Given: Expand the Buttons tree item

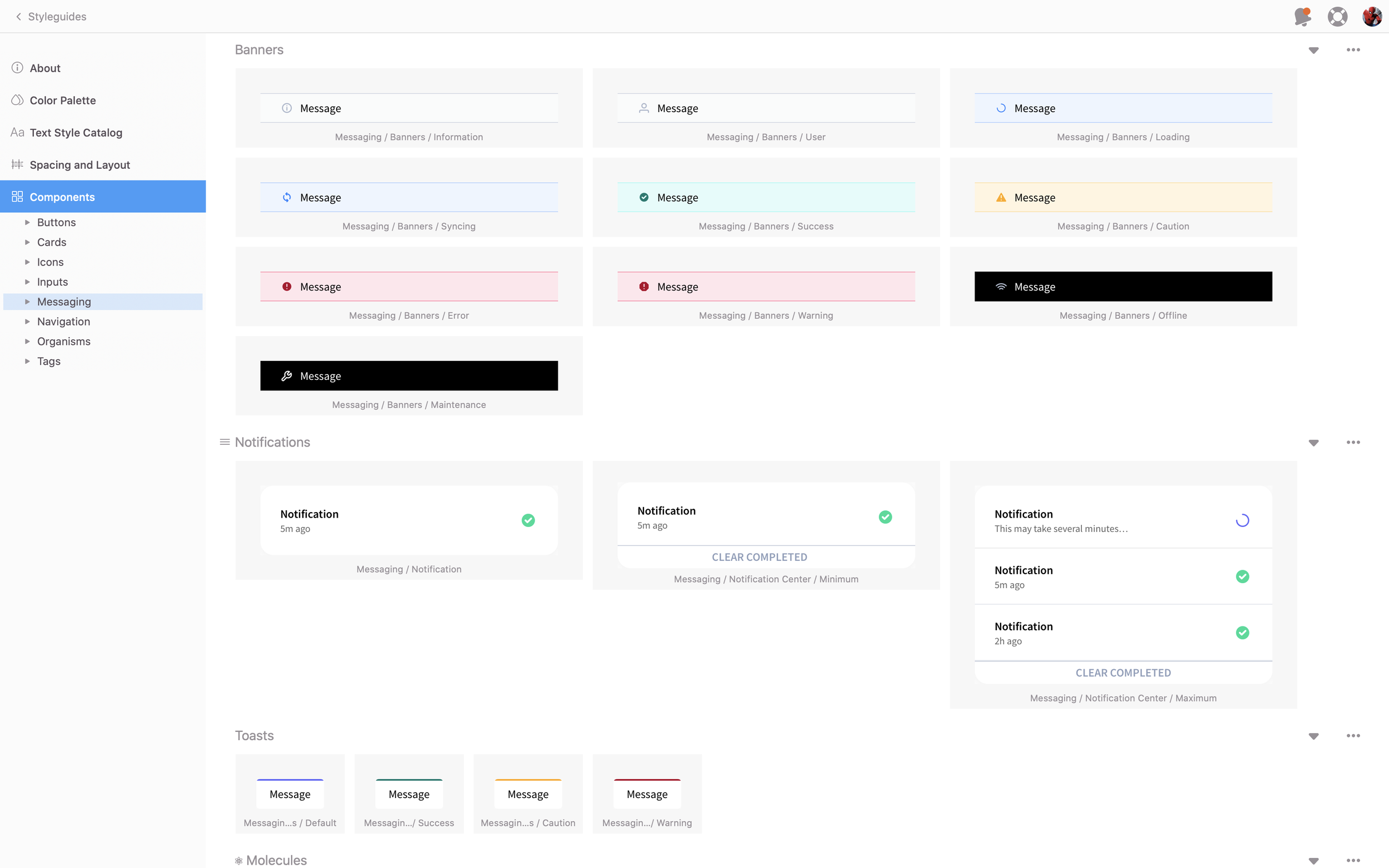Looking at the screenshot, I should click(27, 222).
